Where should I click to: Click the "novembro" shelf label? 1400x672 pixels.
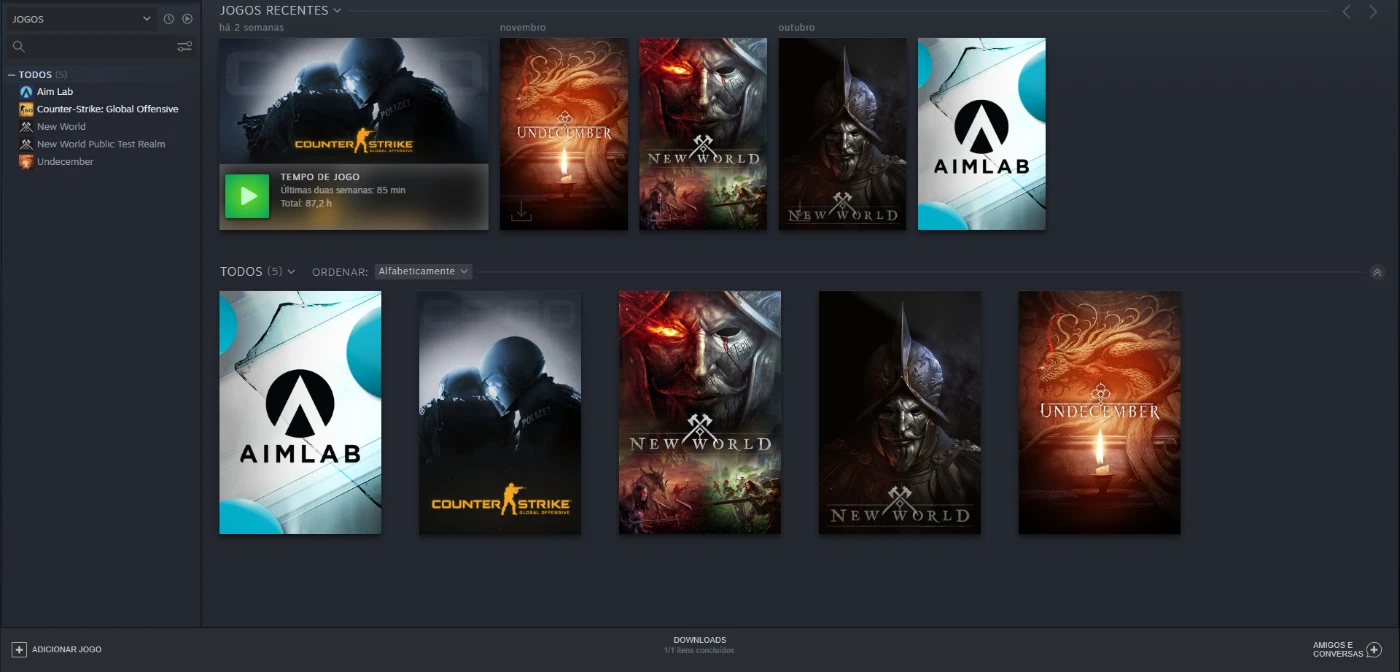523,27
